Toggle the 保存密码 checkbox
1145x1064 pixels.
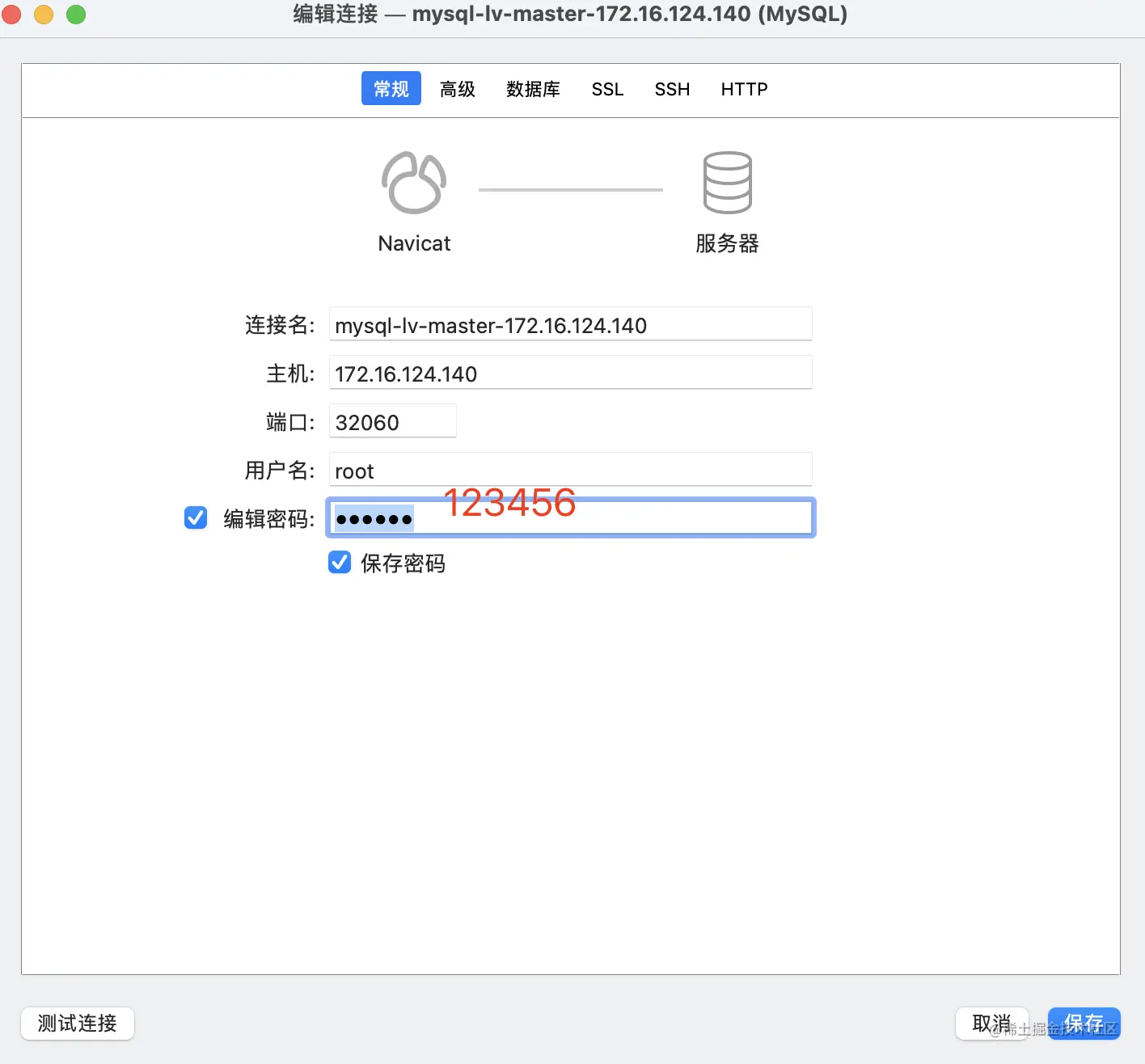pos(340,562)
